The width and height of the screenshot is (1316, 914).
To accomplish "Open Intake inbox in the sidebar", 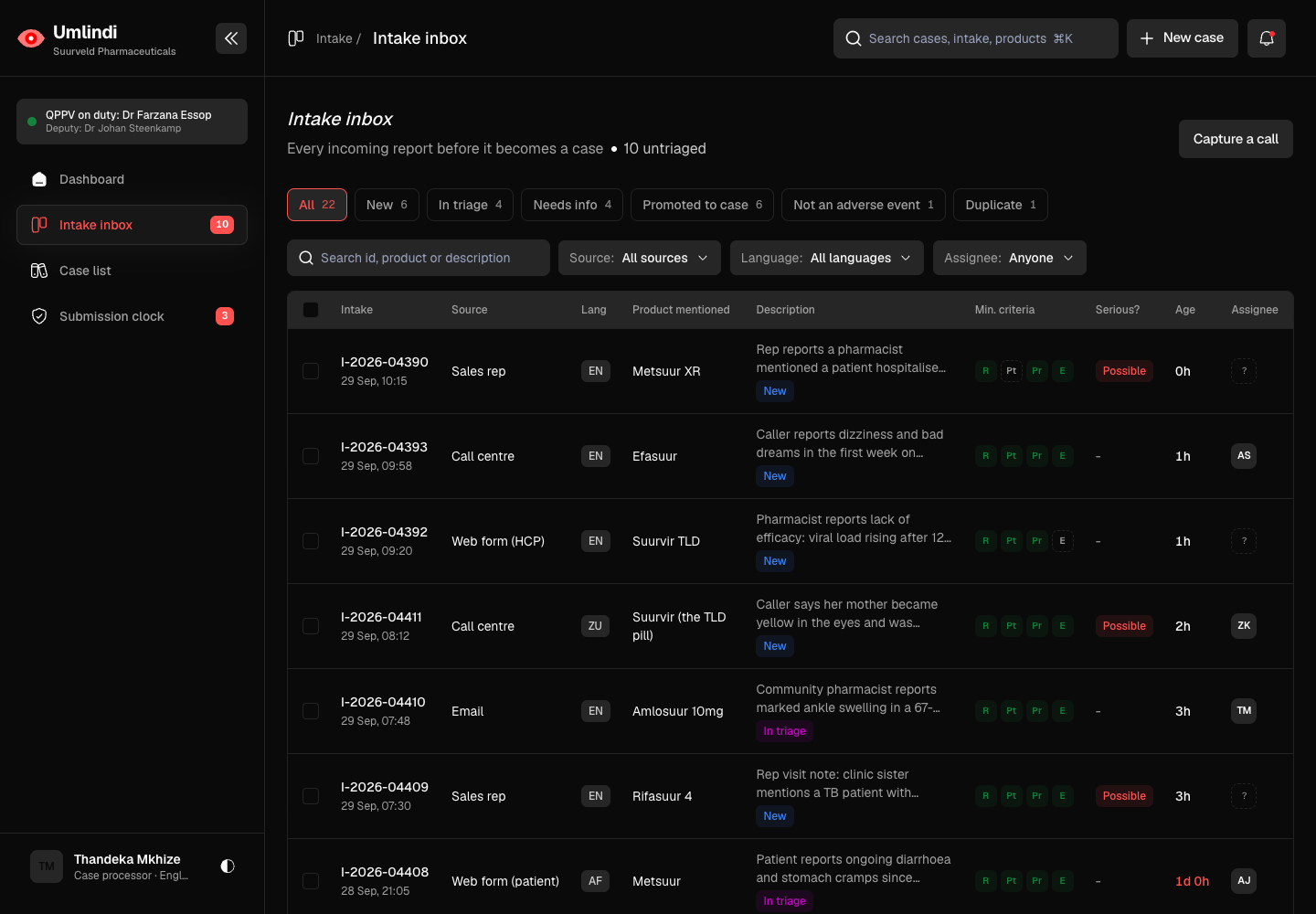I will tap(132, 225).
